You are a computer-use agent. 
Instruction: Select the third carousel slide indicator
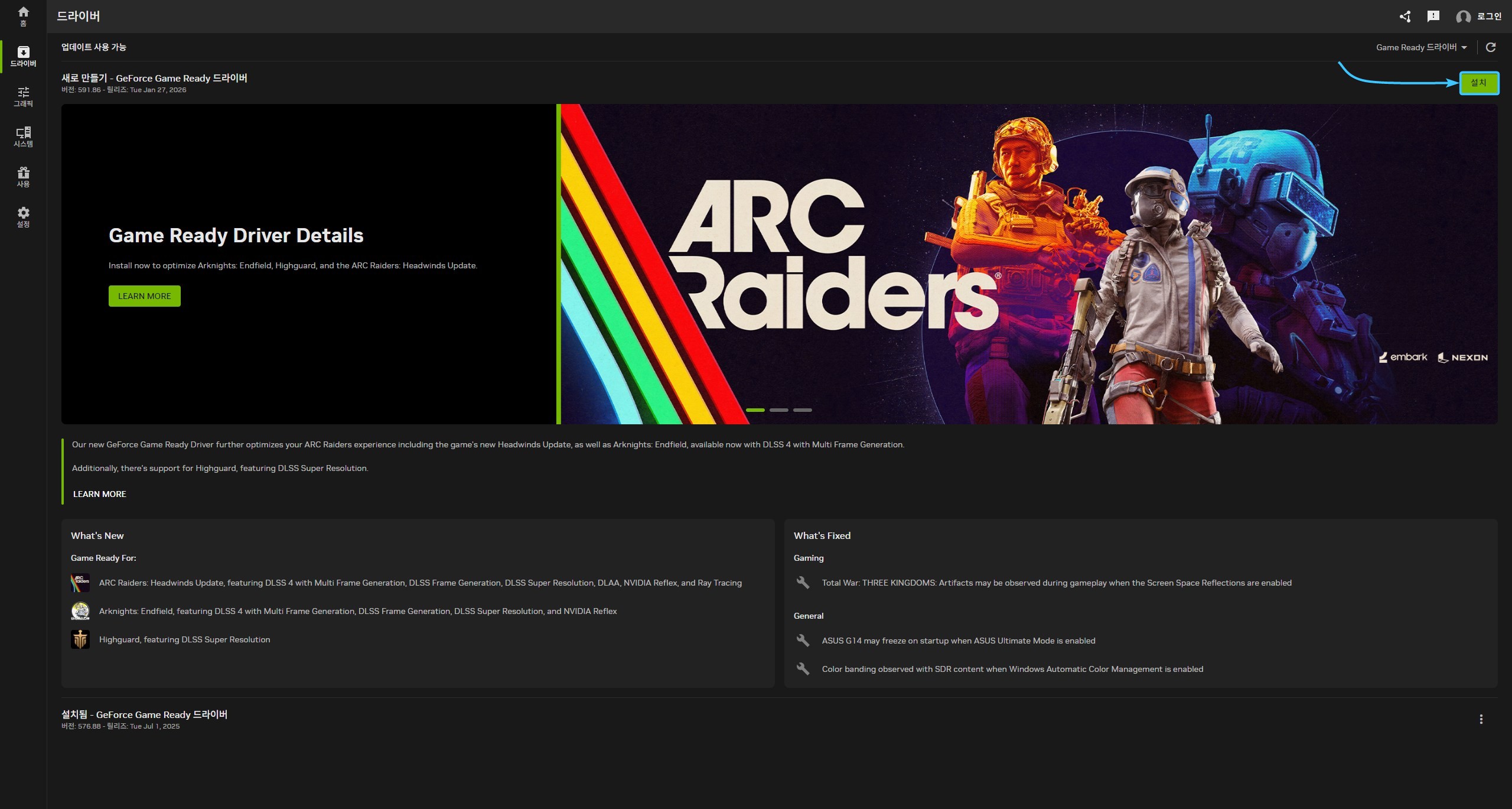coord(802,410)
